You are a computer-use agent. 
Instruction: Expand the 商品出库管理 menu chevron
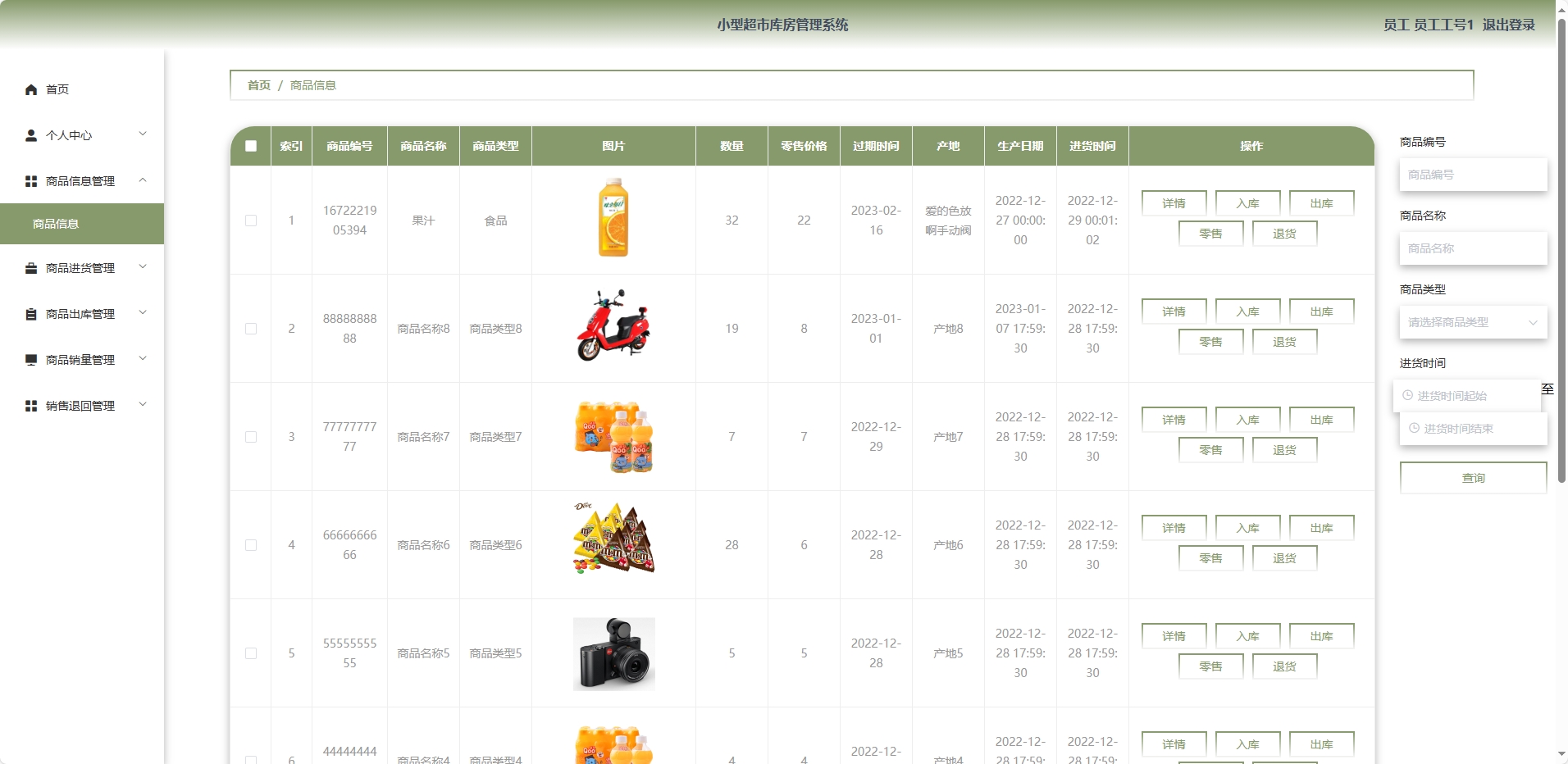pyautogui.click(x=143, y=313)
